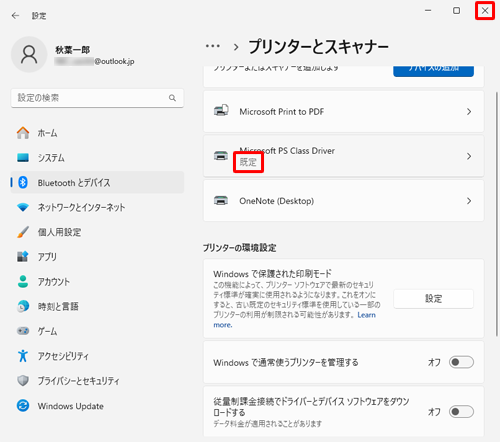Open Windows Update settings page
Viewport: 500px width, 442px height.
point(97,406)
